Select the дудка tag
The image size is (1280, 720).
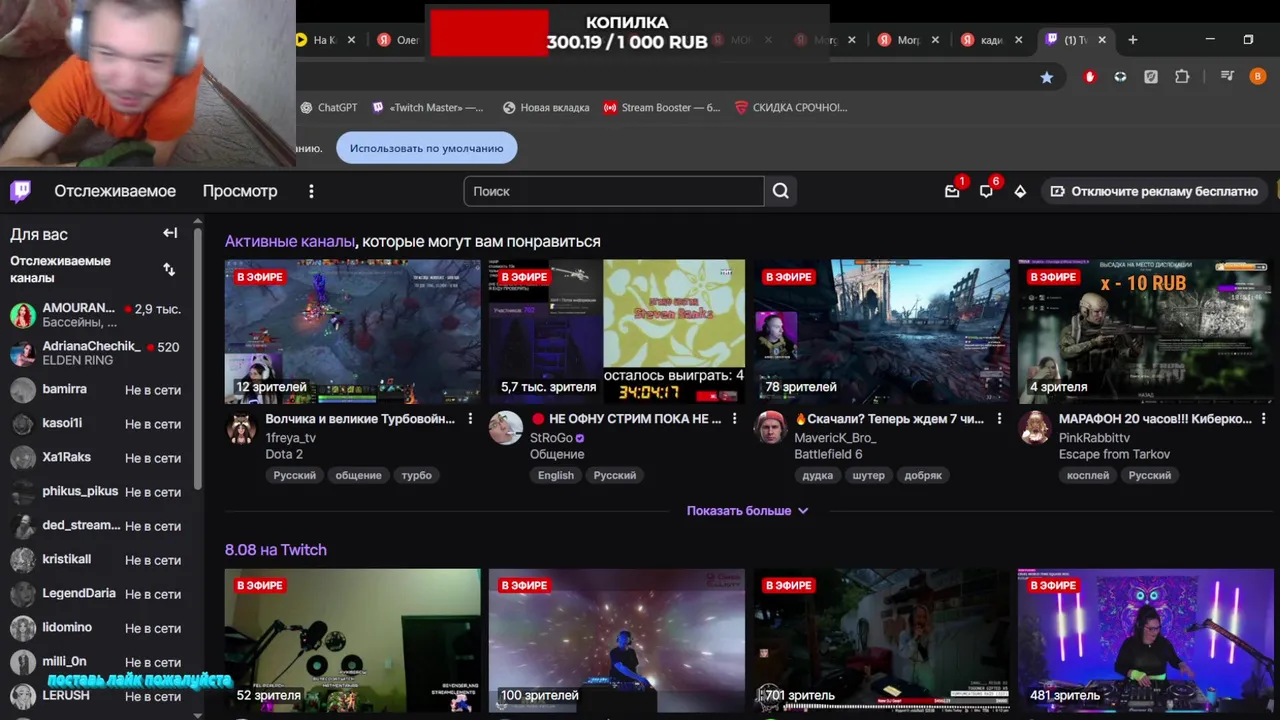coord(817,475)
